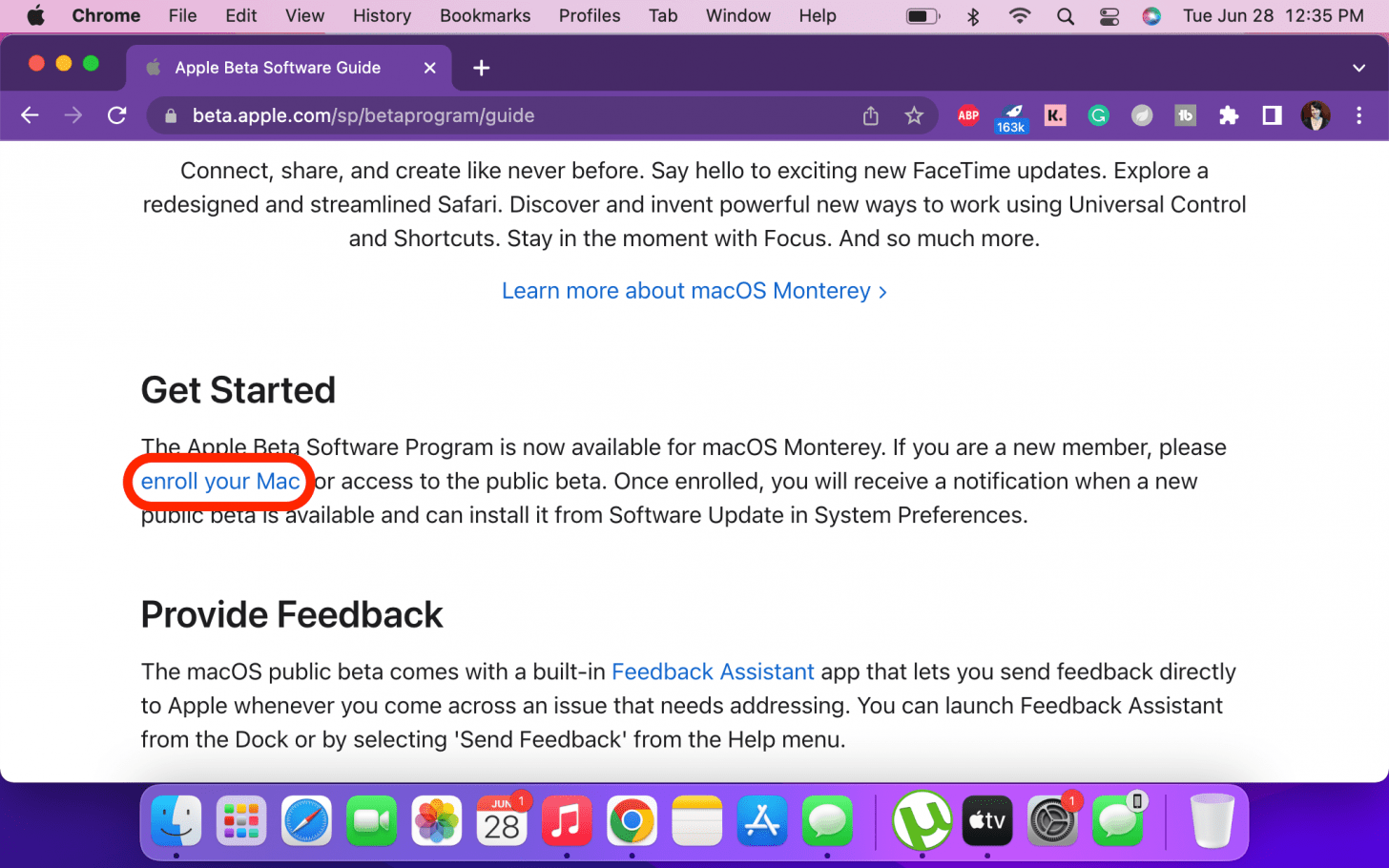This screenshot has height=868, width=1389.
Task: Open the Window menu
Action: point(737,15)
